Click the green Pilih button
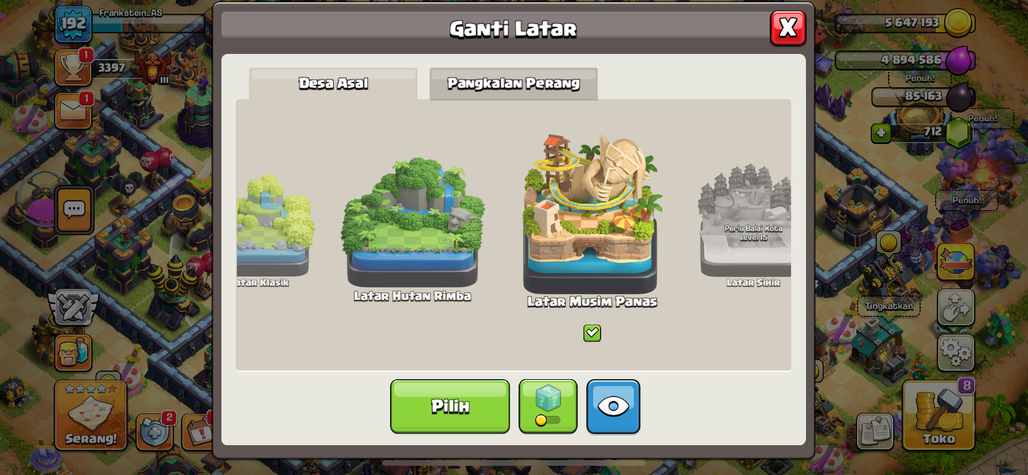 450,406
